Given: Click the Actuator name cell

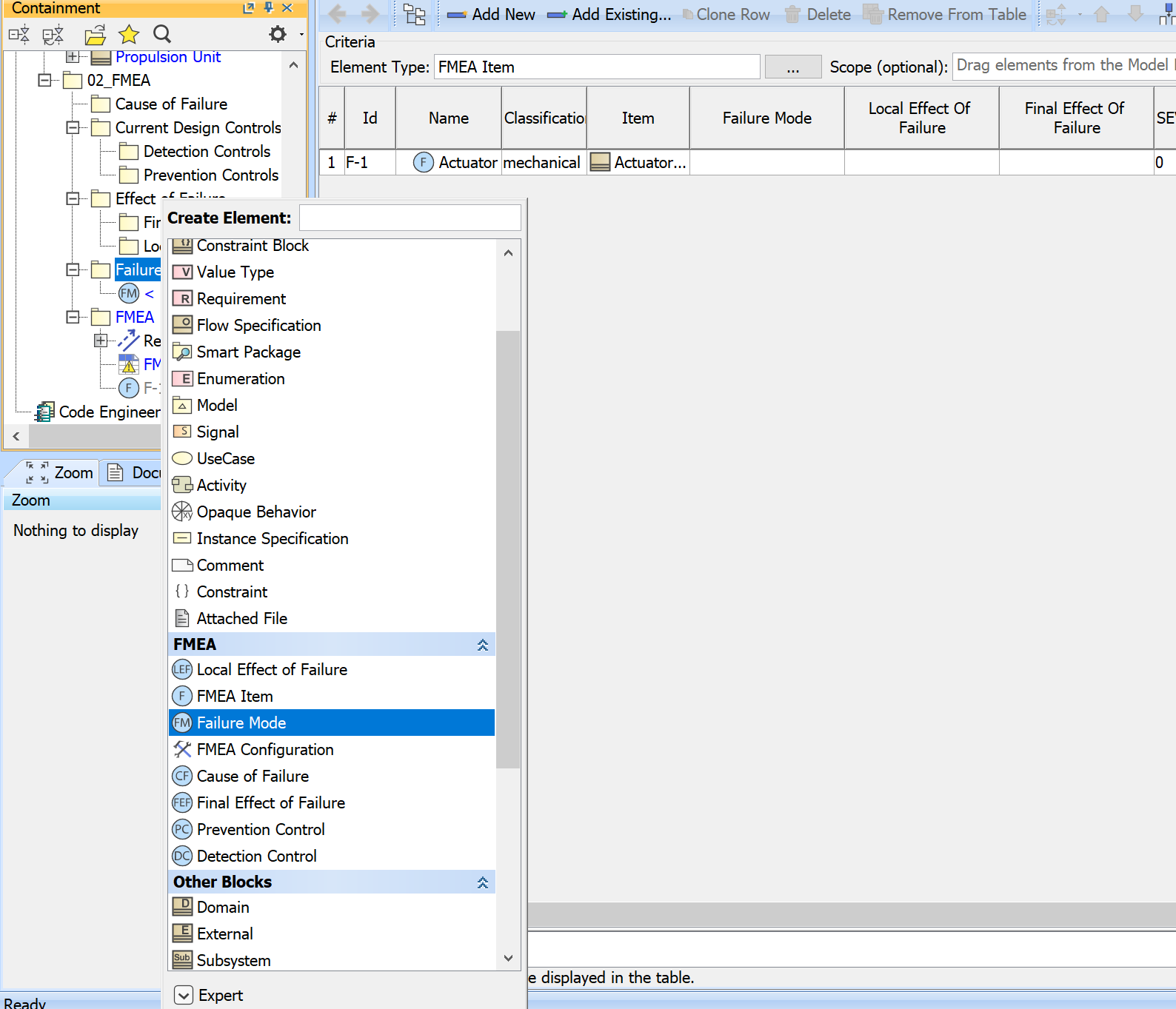Looking at the screenshot, I should (449, 162).
